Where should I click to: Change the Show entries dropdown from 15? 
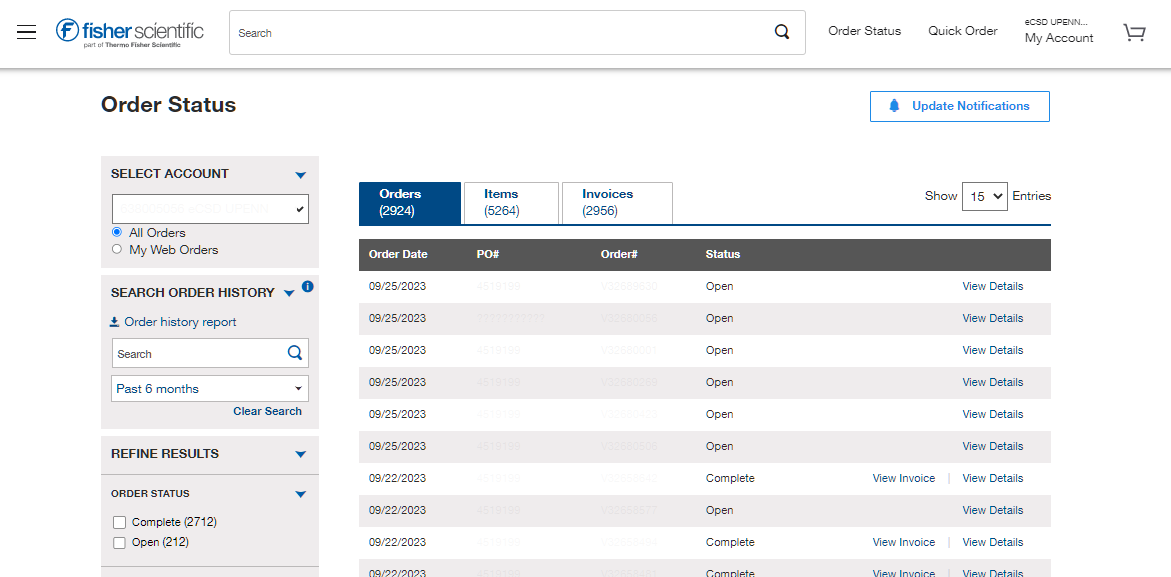click(984, 196)
